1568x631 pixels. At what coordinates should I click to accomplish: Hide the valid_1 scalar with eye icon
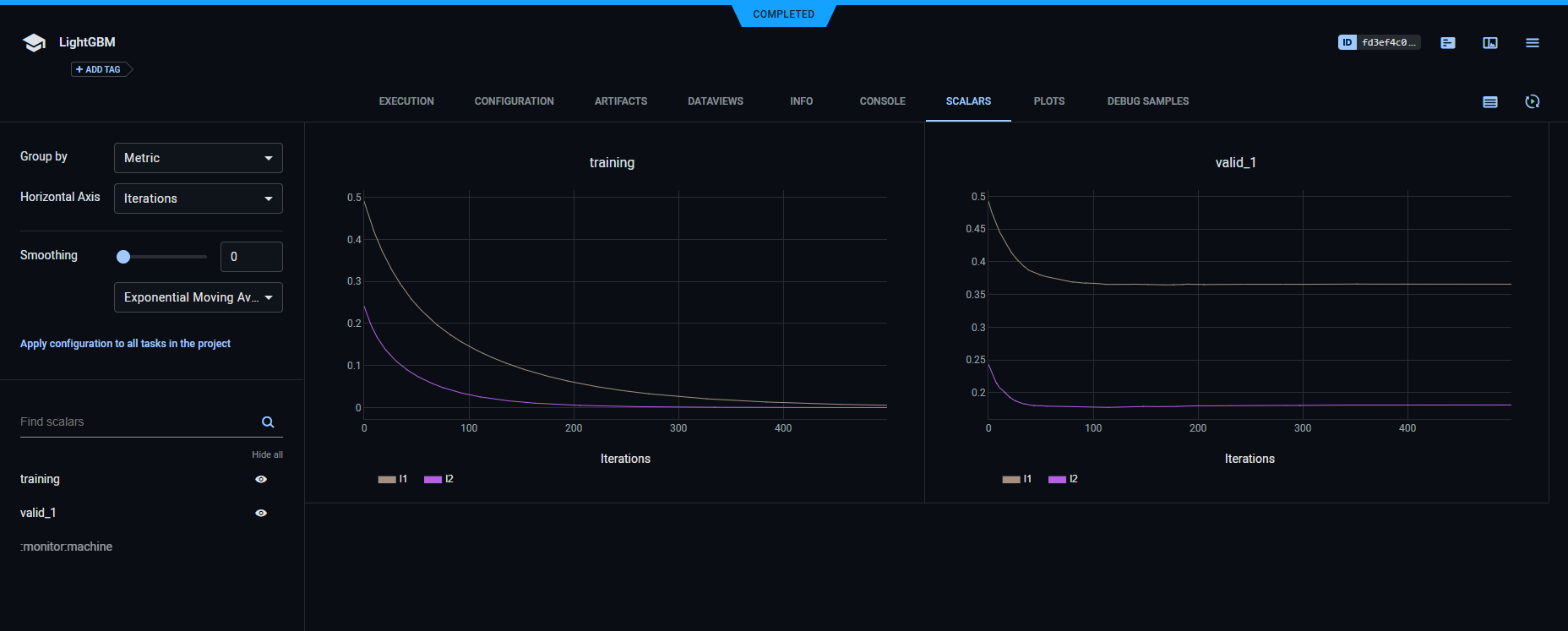coord(261,513)
